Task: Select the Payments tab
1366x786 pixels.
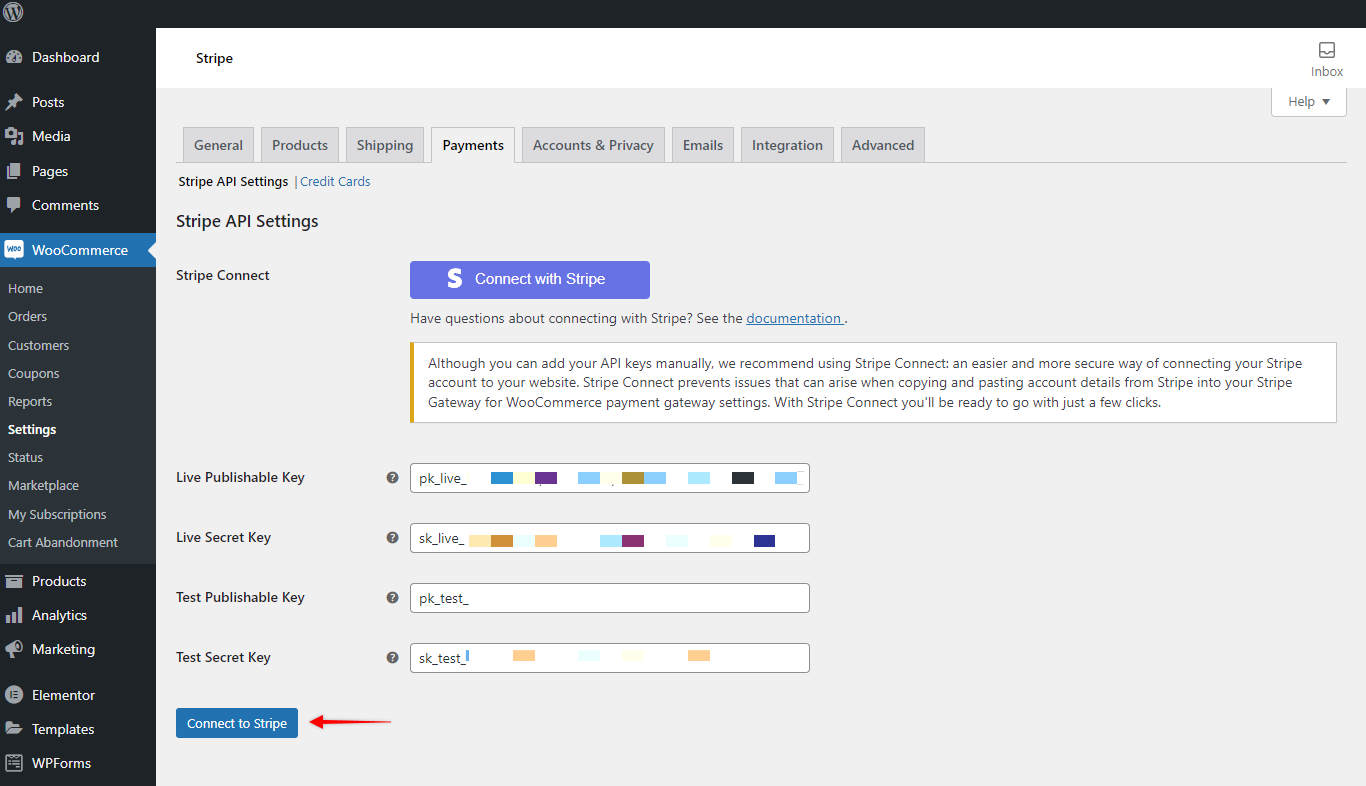Action: click(x=473, y=145)
